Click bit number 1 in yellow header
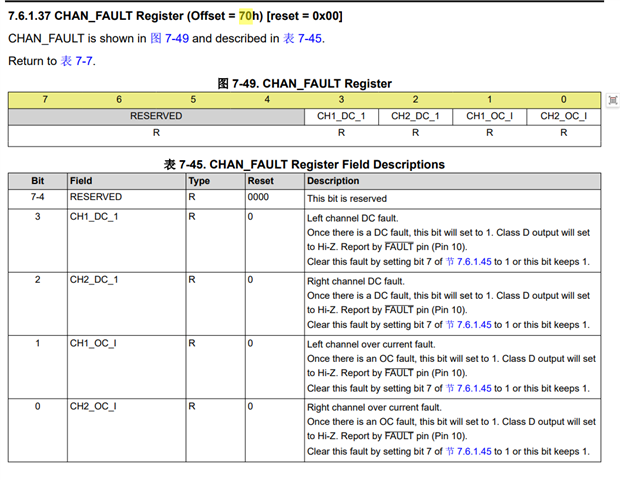Image resolution: width=620 pixels, height=480 pixels. point(490,100)
